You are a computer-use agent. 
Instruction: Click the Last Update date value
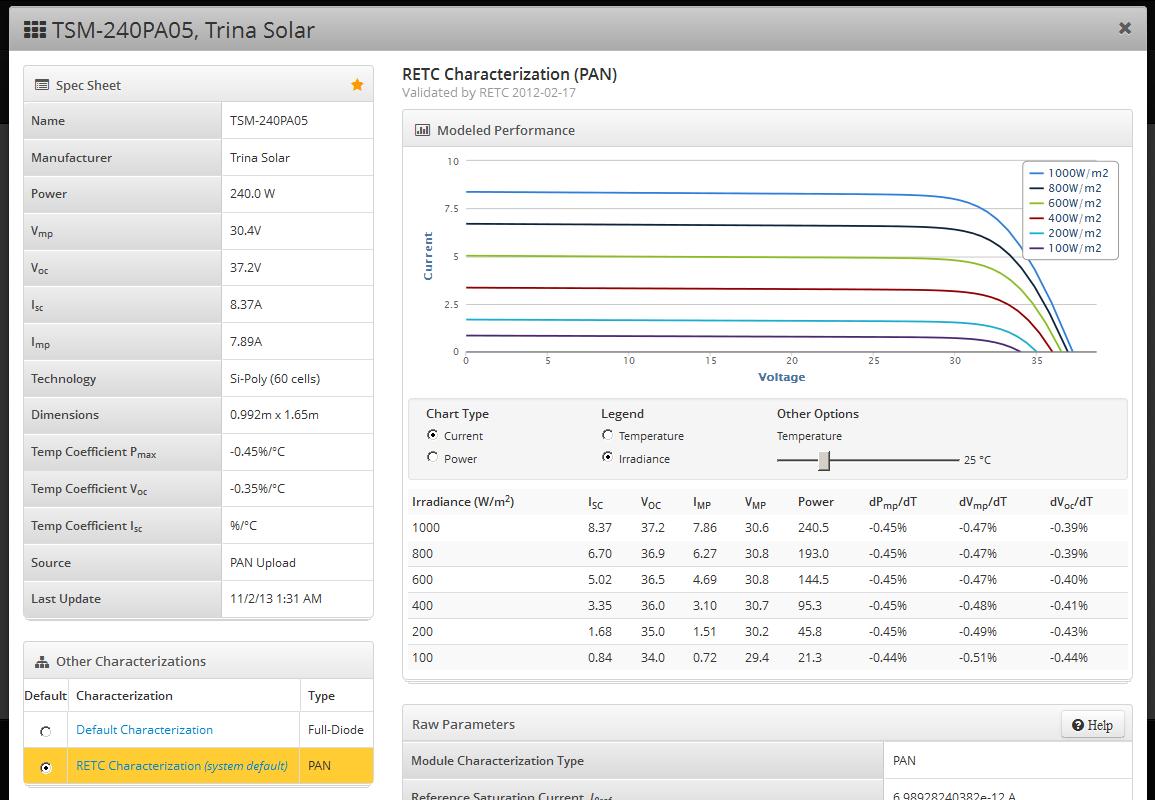[x=275, y=598]
